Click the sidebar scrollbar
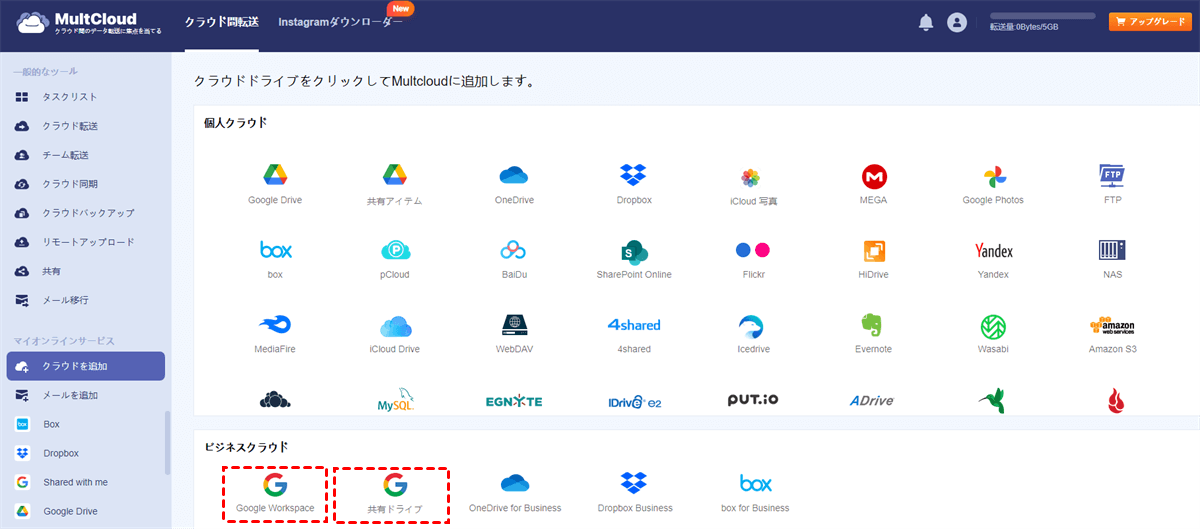1200x529 pixels. pos(168,443)
